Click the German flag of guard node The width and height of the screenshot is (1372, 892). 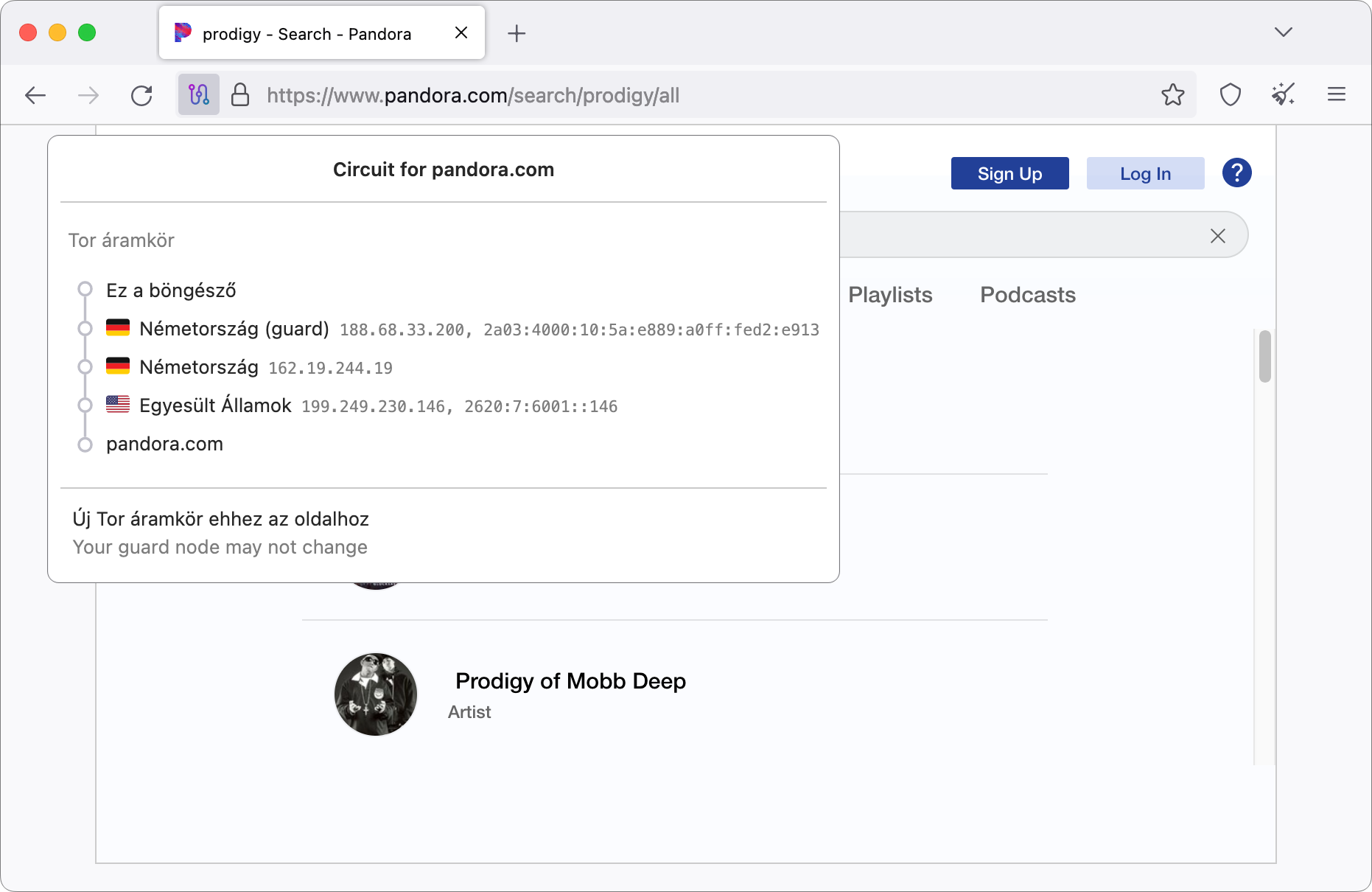pos(118,327)
